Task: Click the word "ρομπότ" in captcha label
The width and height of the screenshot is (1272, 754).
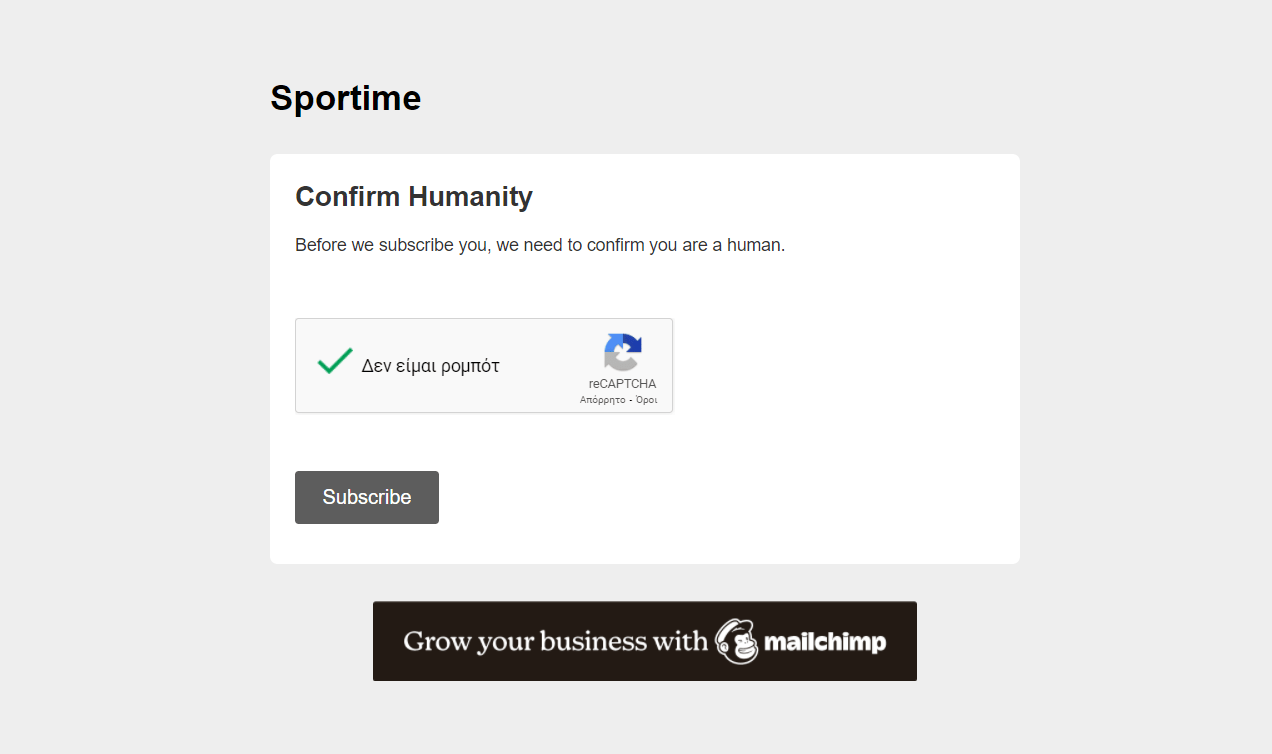Action: (x=467, y=366)
